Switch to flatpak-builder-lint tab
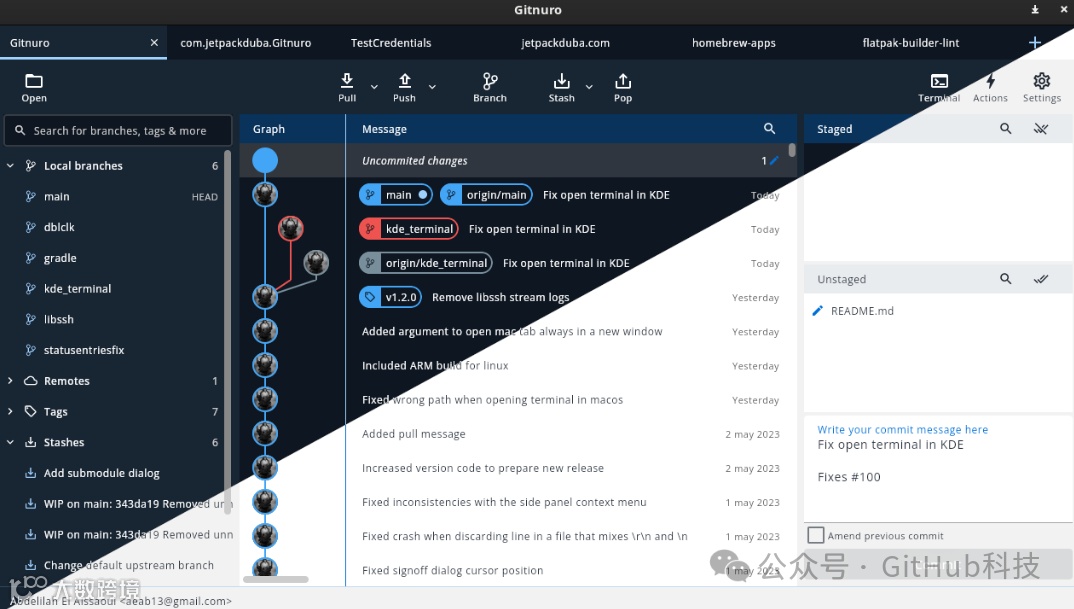This screenshot has width=1074, height=609. (910, 42)
